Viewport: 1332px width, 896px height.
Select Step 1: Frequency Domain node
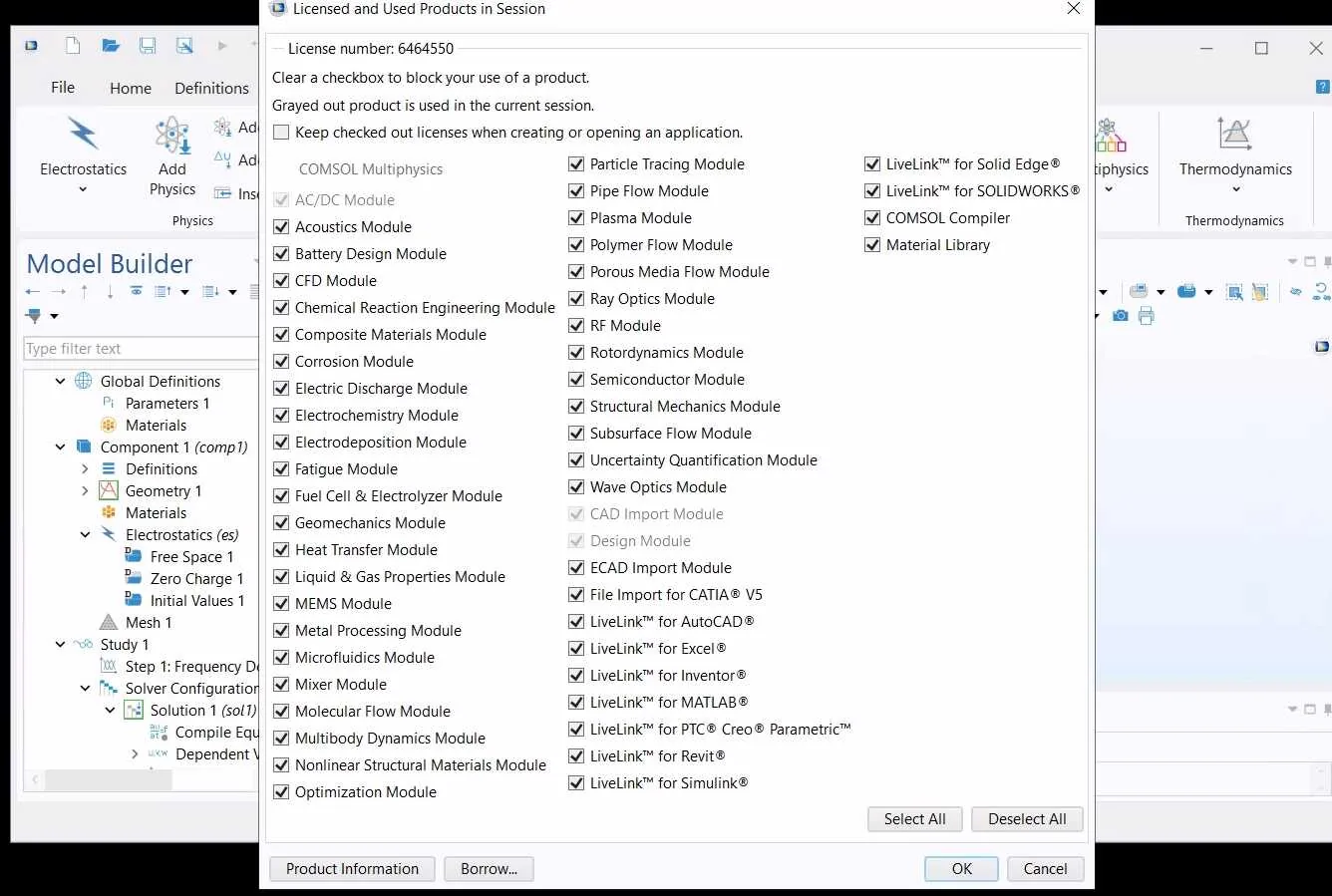coord(191,666)
